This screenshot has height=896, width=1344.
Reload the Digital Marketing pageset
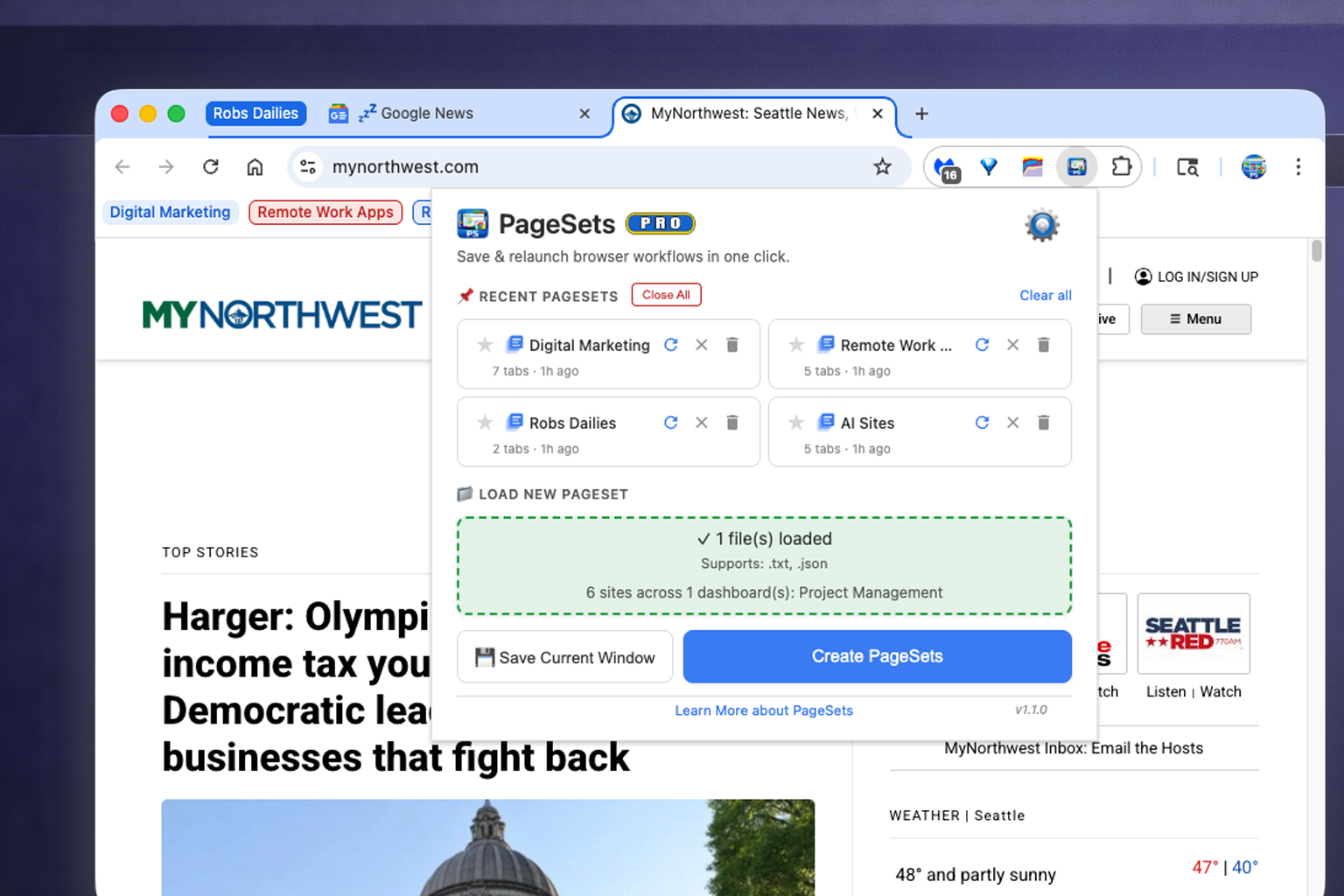tap(671, 345)
